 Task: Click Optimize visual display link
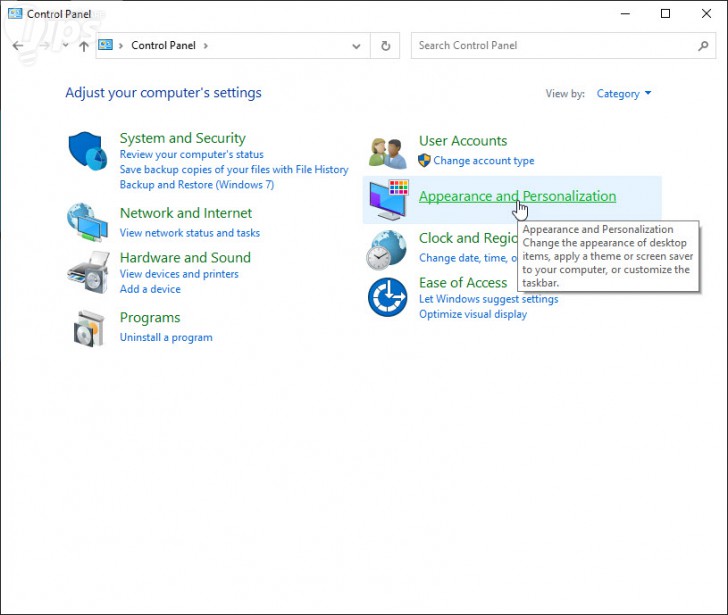pyautogui.click(x=473, y=314)
